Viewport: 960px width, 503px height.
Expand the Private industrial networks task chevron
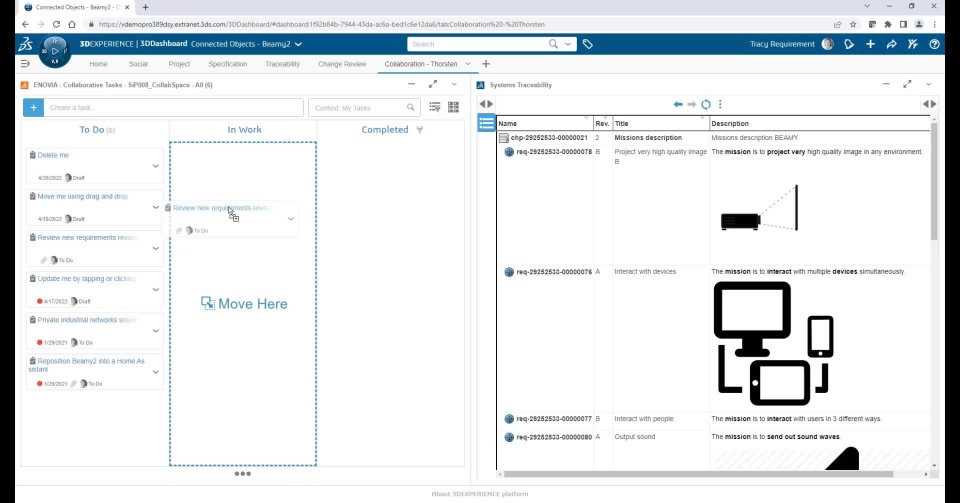coord(156,330)
